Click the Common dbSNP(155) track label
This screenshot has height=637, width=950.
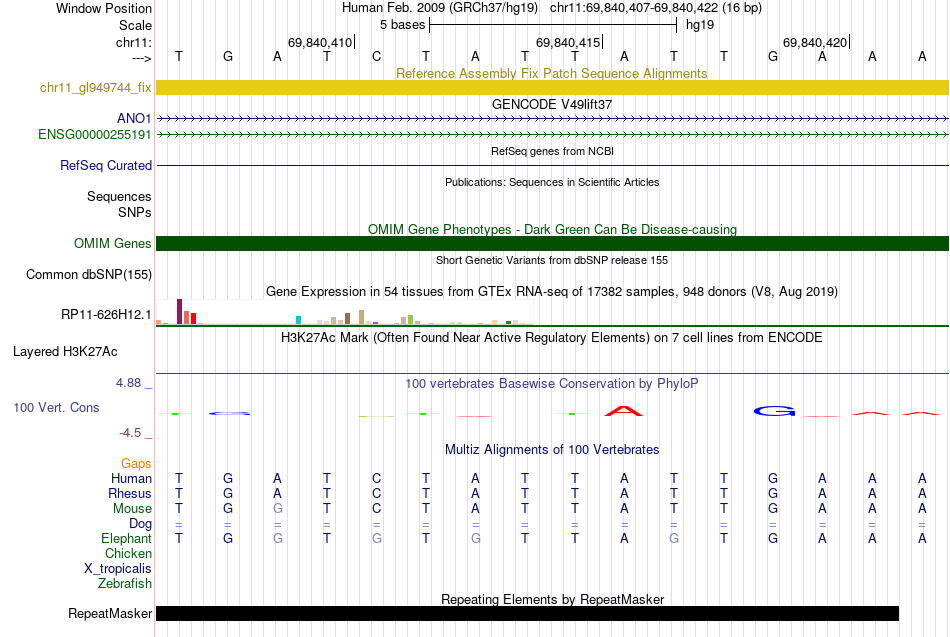[x=88, y=275]
